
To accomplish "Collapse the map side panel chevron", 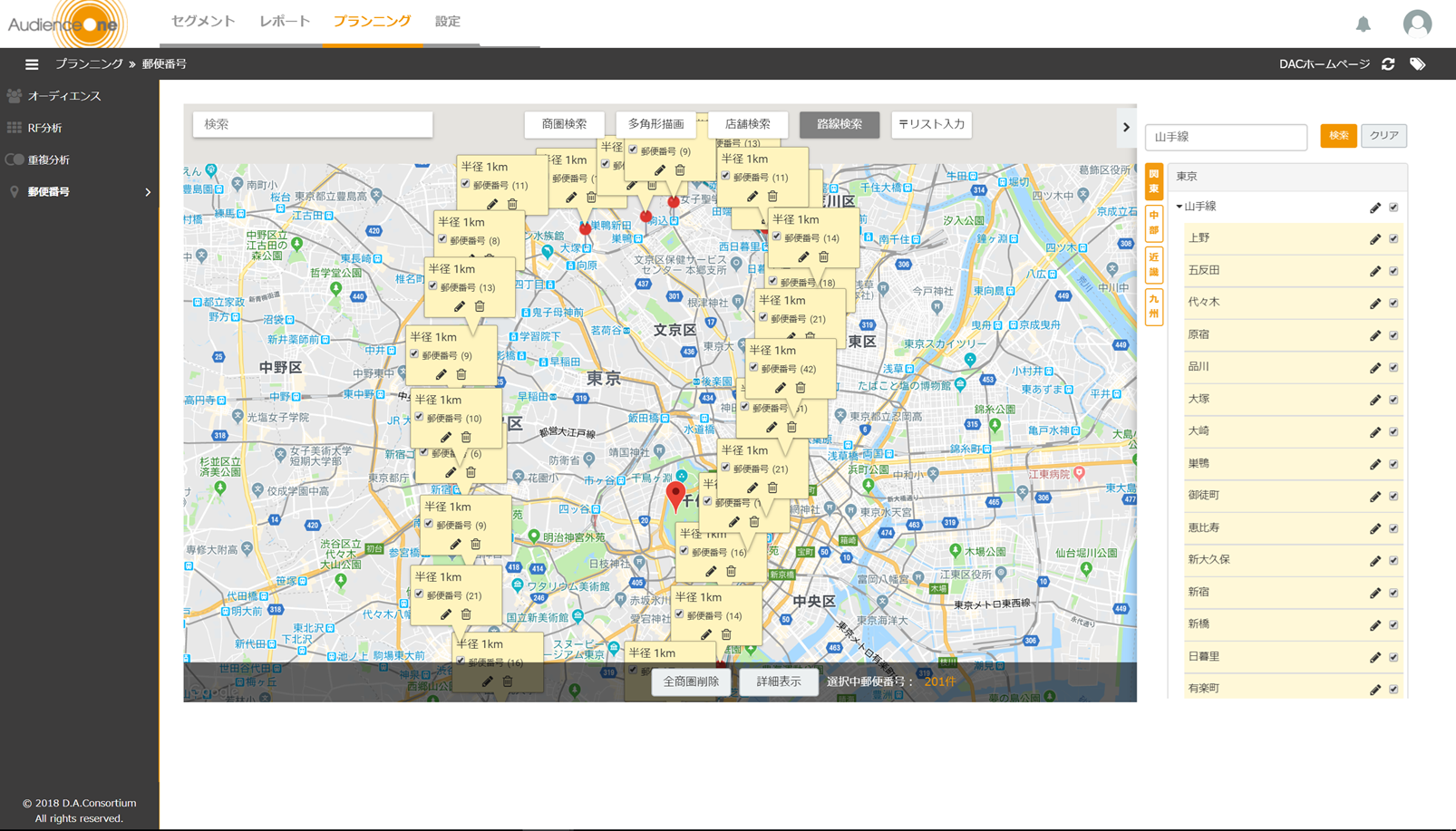I will click(x=1126, y=128).
